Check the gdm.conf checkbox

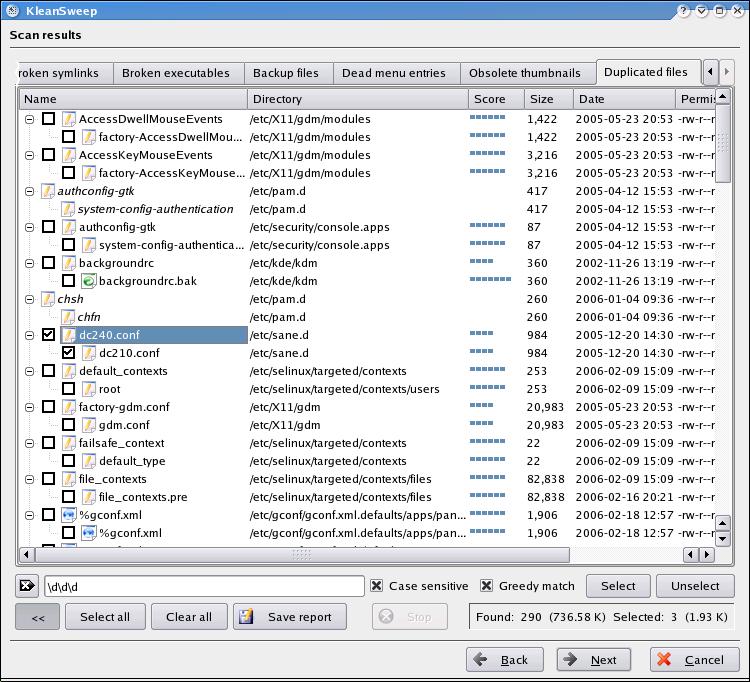pos(68,425)
